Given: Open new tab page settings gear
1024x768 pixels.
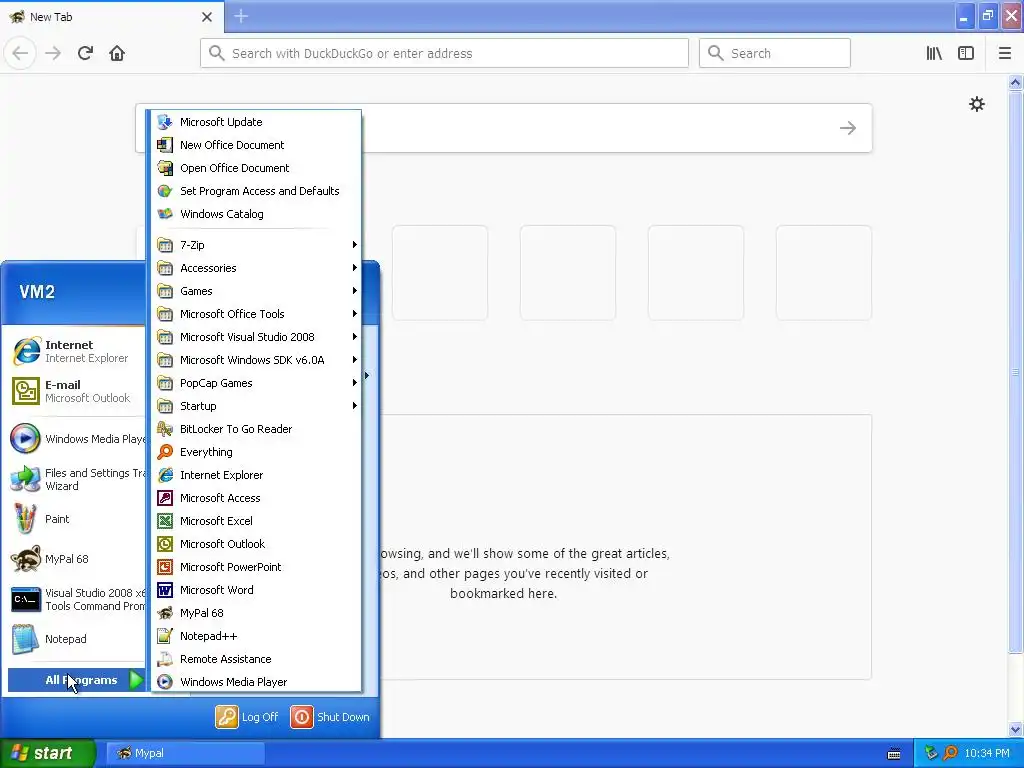Looking at the screenshot, I should click(976, 104).
